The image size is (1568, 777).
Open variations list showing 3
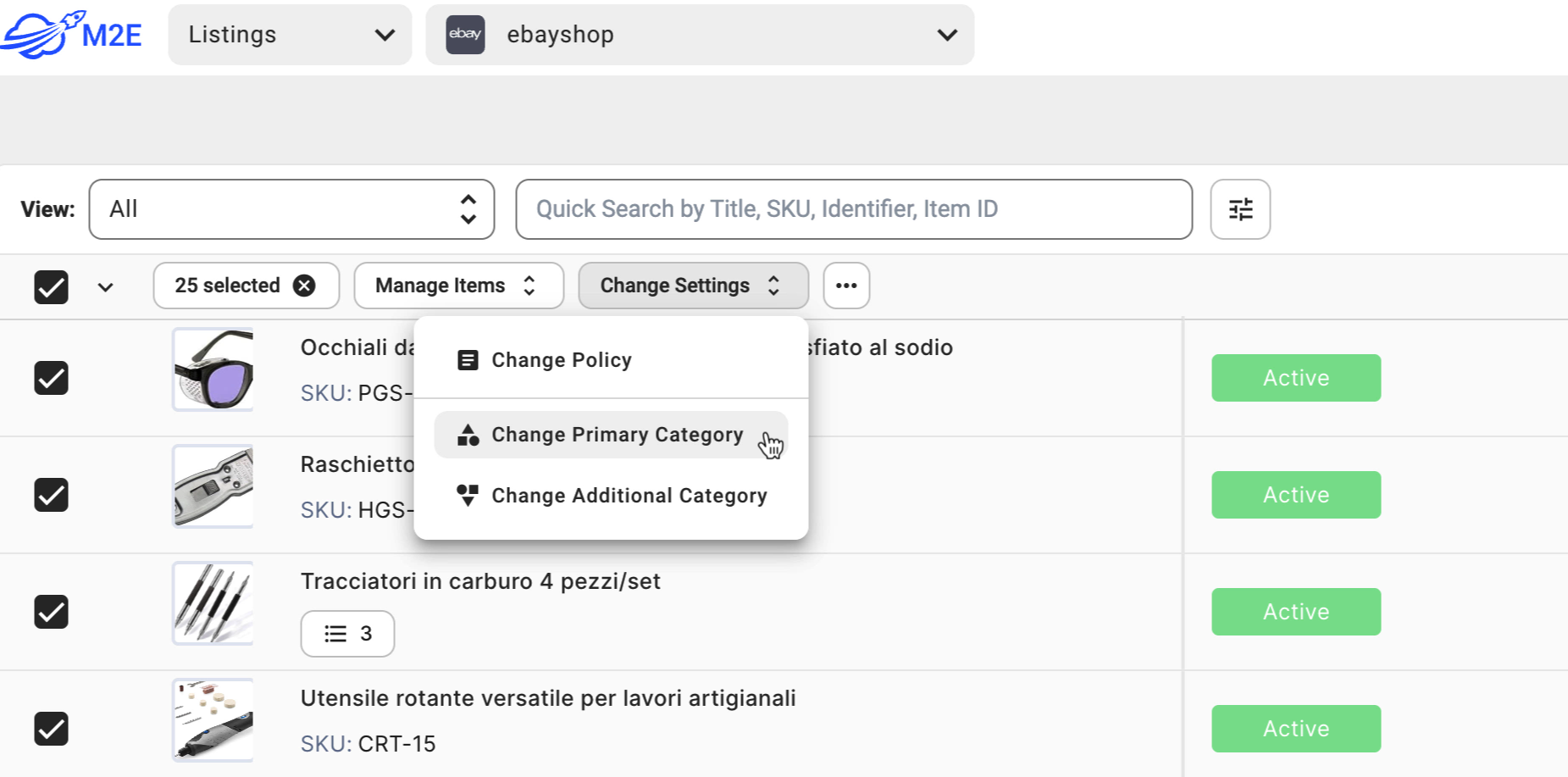pos(347,634)
